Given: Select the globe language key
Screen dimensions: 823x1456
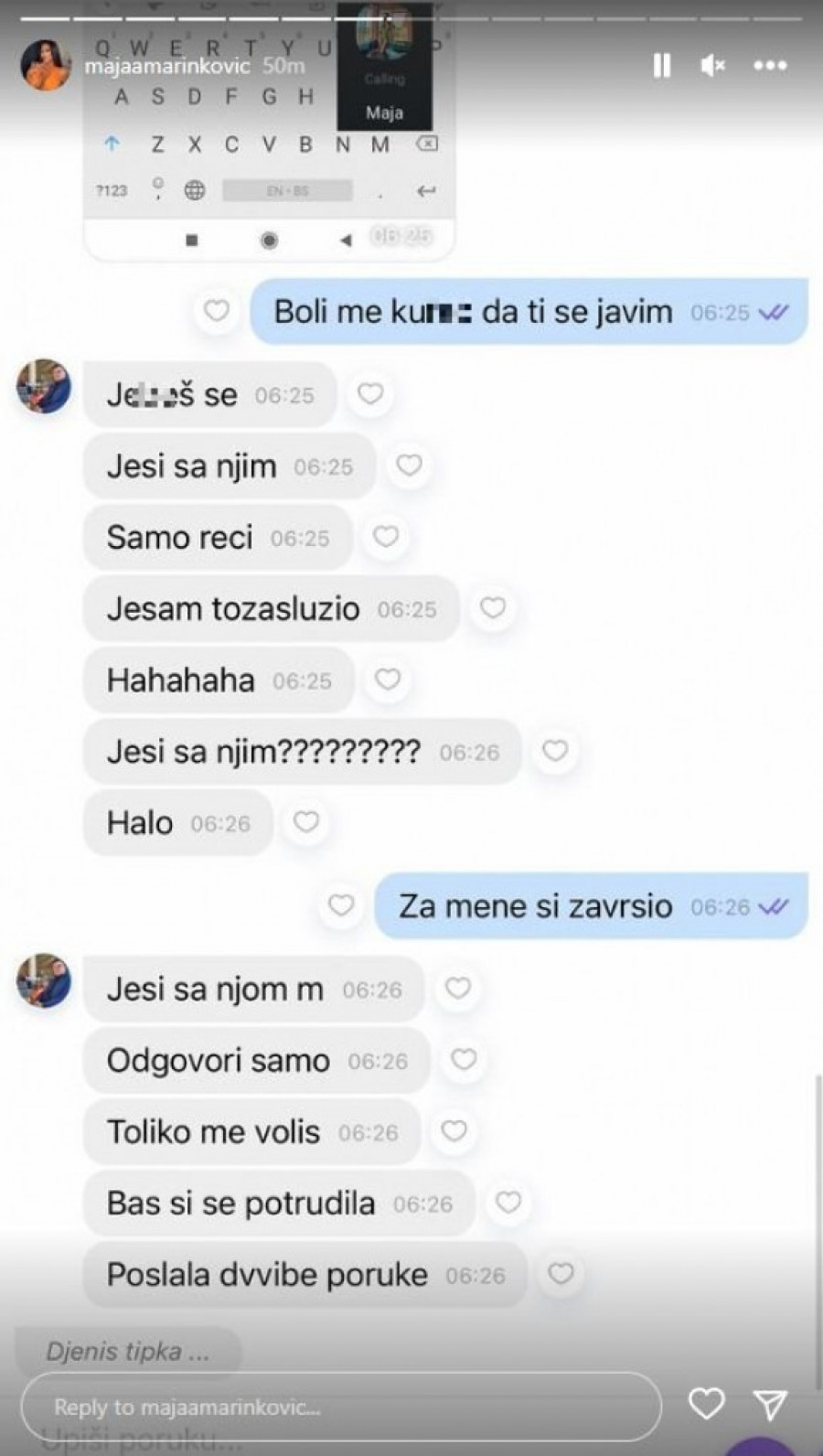Looking at the screenshot, I should click(x=195, y=190).
